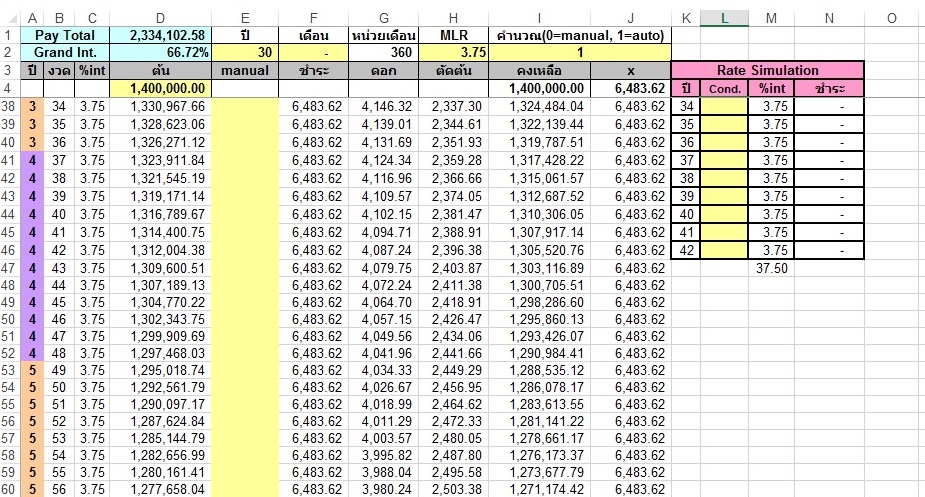Click yellow Cond. cell beside year 42

click(724, 250)
